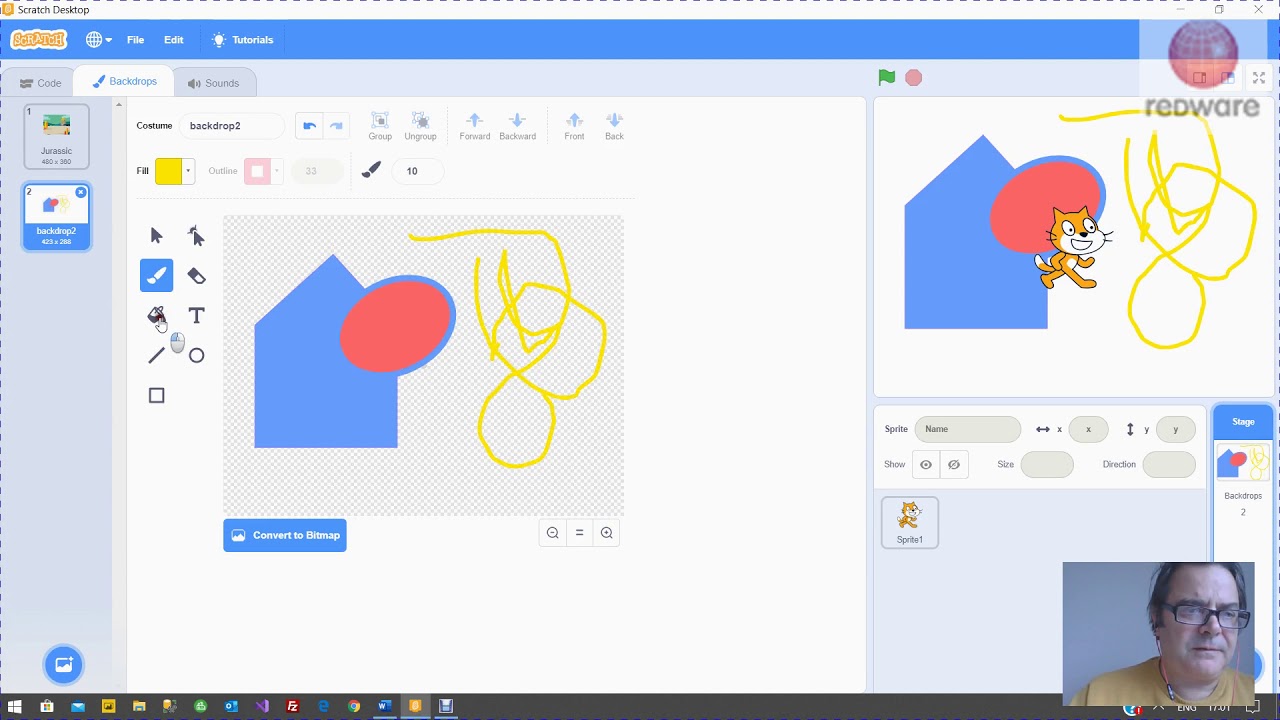Select the backdrop2 thumbnail
Viewport: 1280px width, 720px height.
pyautogui.click(x=57, y=216)
